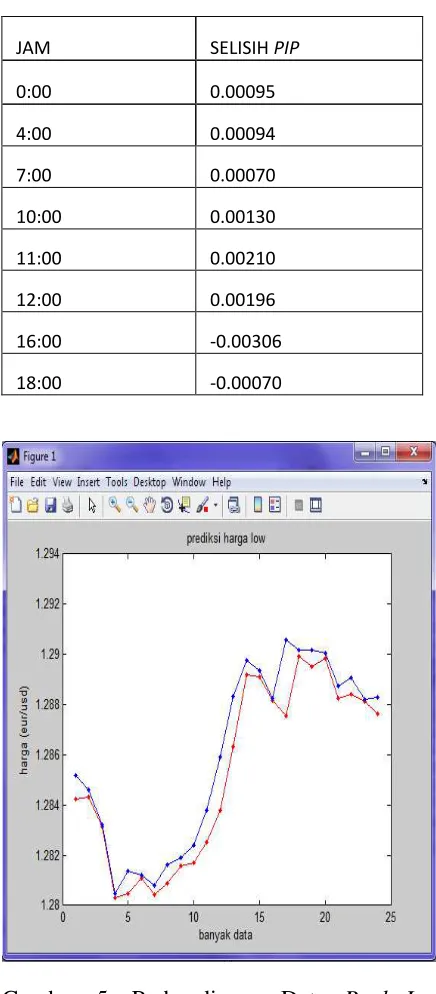Select the Edit Plot arrow tool
This screenshot has width=436, height=994.
pyautogui.click(x=93, y=505)
